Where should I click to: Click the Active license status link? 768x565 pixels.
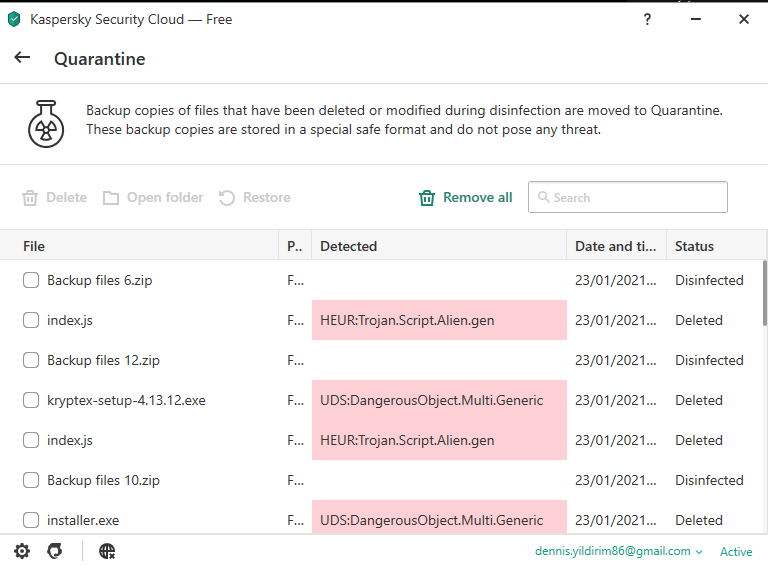click(x=736, y=551)
